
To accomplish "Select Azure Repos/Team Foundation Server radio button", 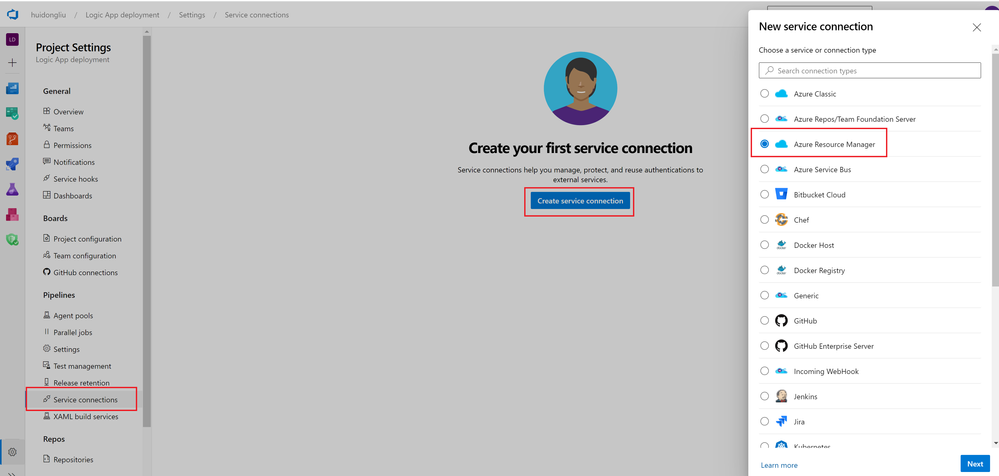I will tap(765, 119).
